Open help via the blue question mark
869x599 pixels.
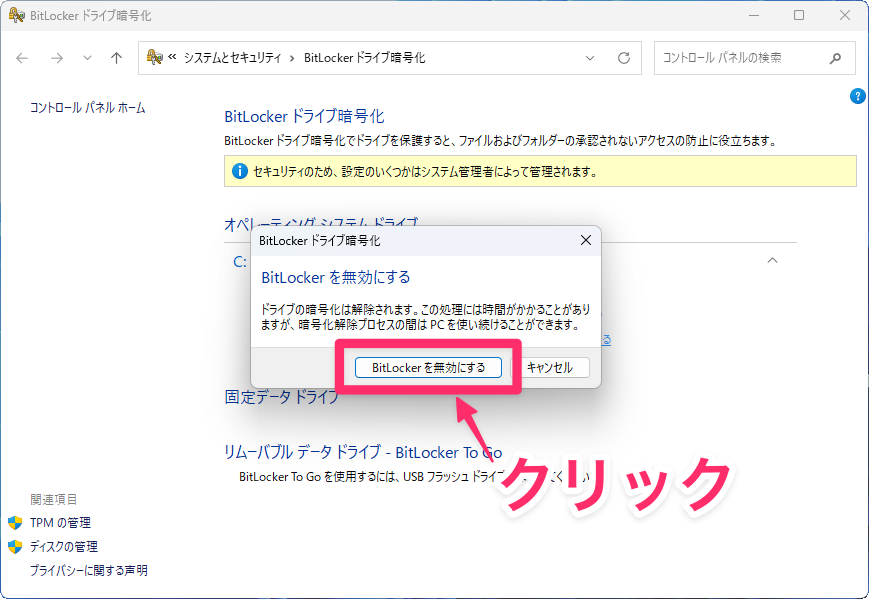click(857, 96)
